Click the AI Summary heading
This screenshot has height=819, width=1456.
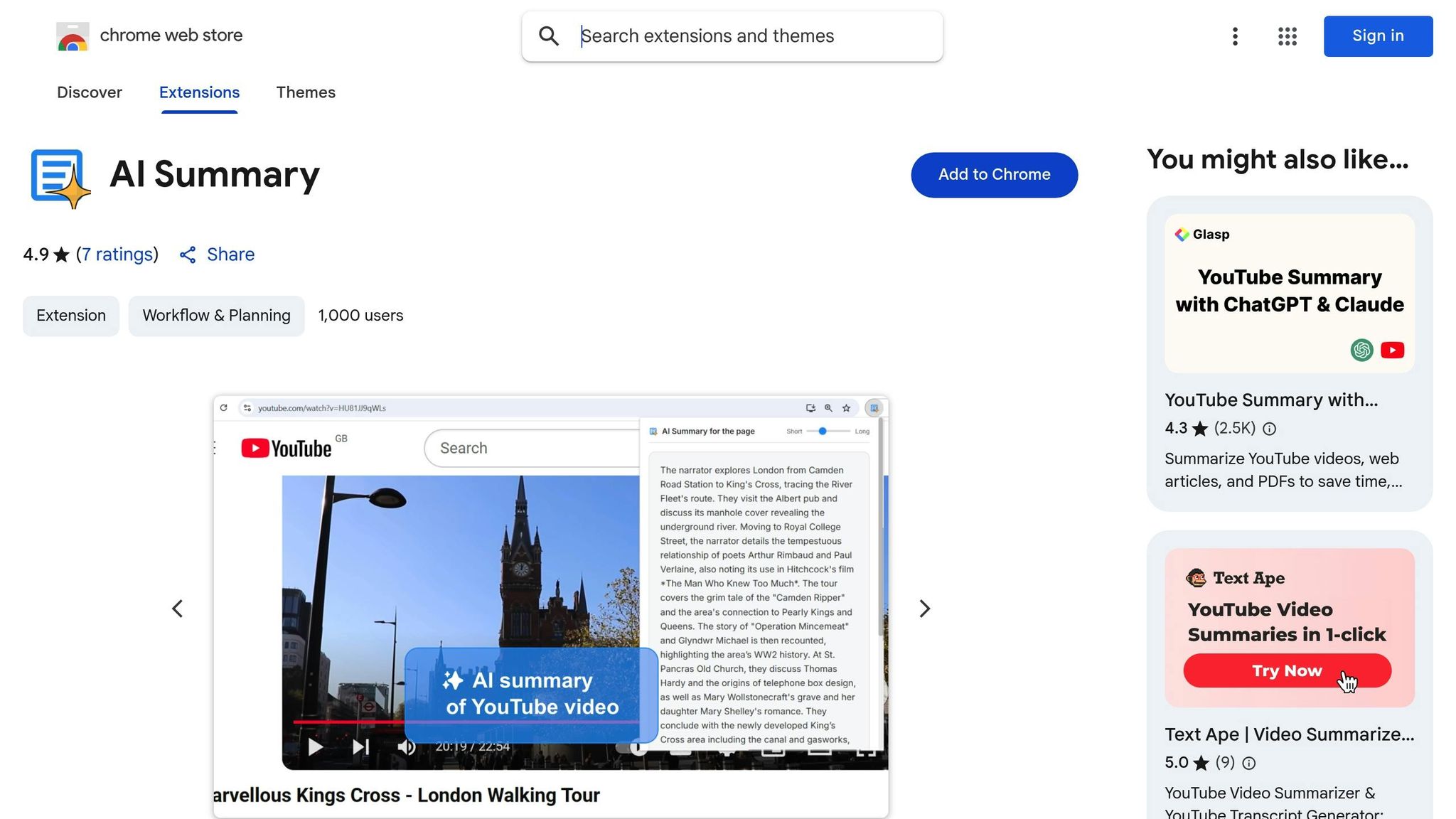[x=215, y=175]
